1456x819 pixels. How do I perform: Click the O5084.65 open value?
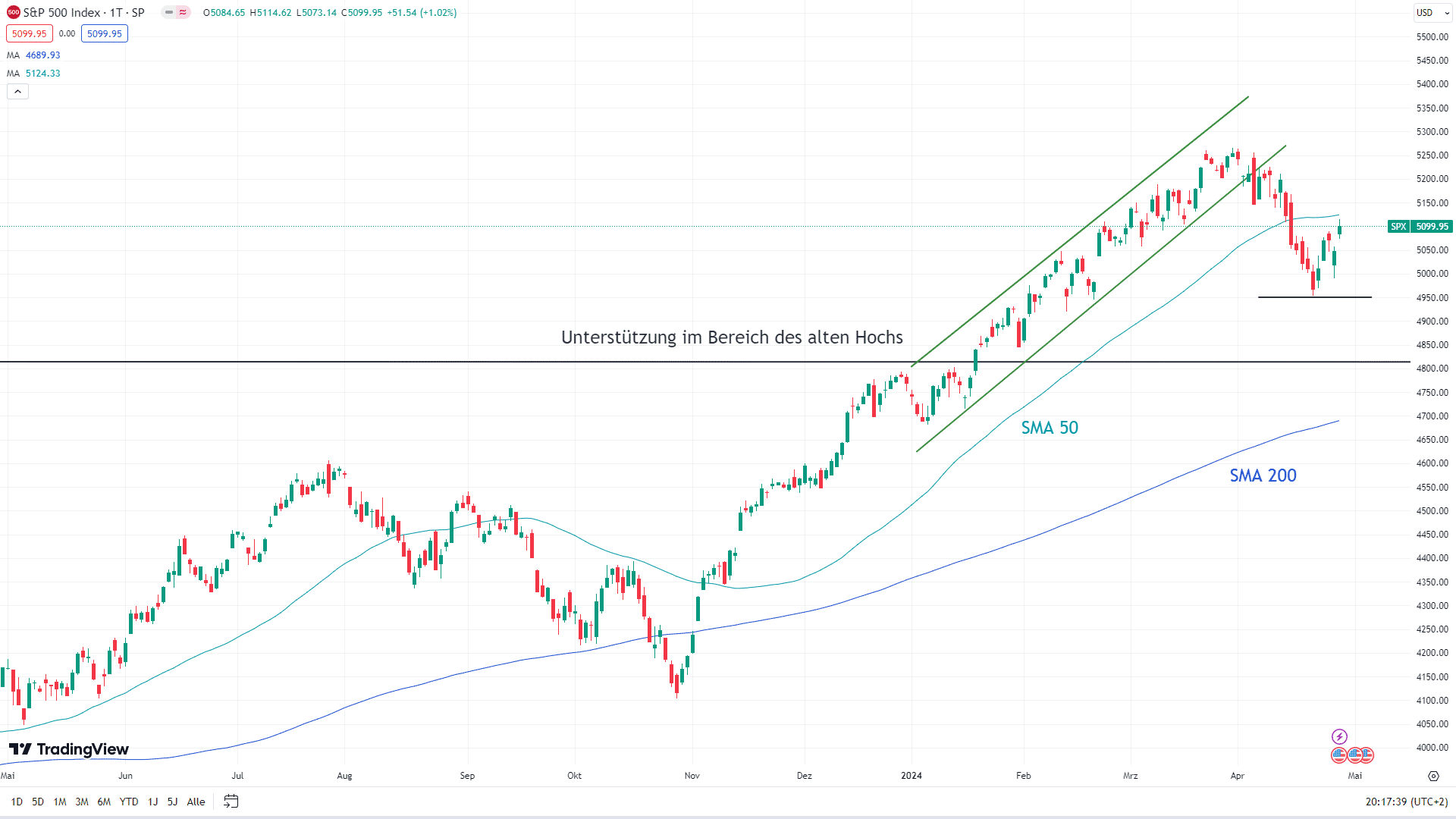(x=224, y=13)
